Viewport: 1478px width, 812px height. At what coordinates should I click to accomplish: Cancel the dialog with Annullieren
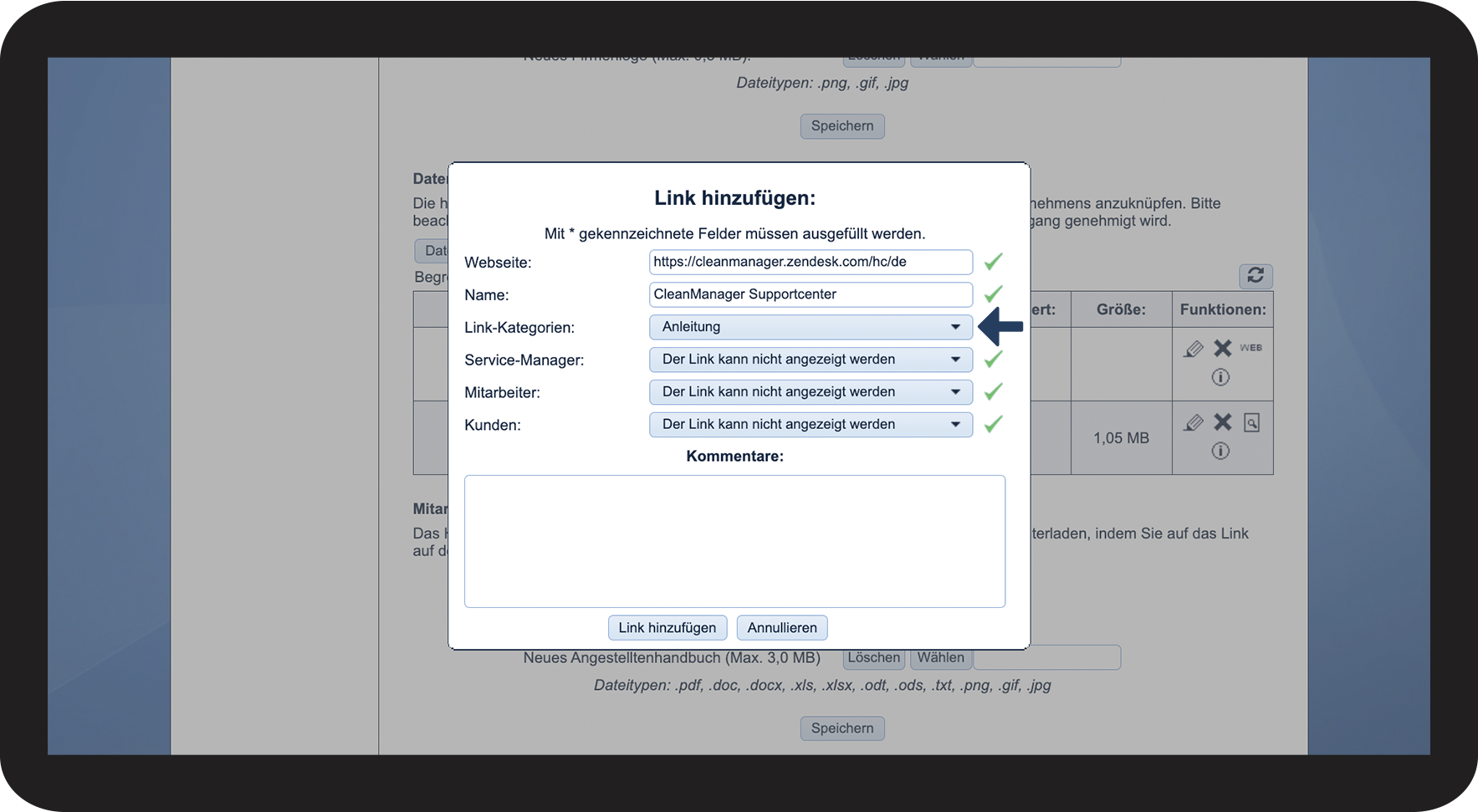[x=782, y=628]
